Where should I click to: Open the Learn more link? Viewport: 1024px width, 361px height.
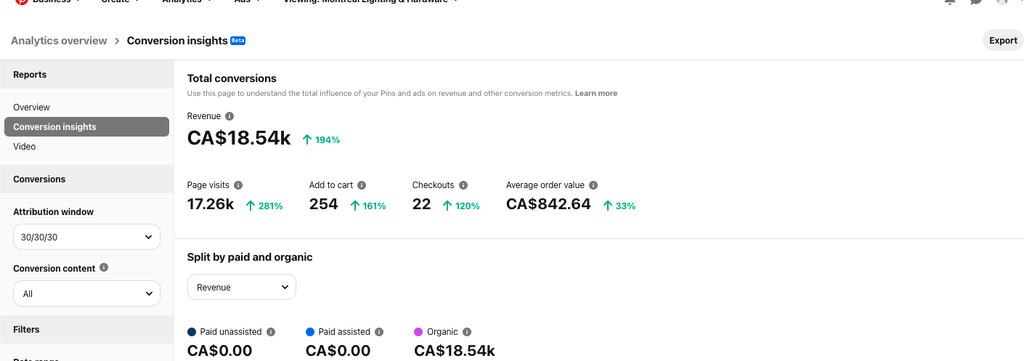pyautogui.click(x=596, y=93)
